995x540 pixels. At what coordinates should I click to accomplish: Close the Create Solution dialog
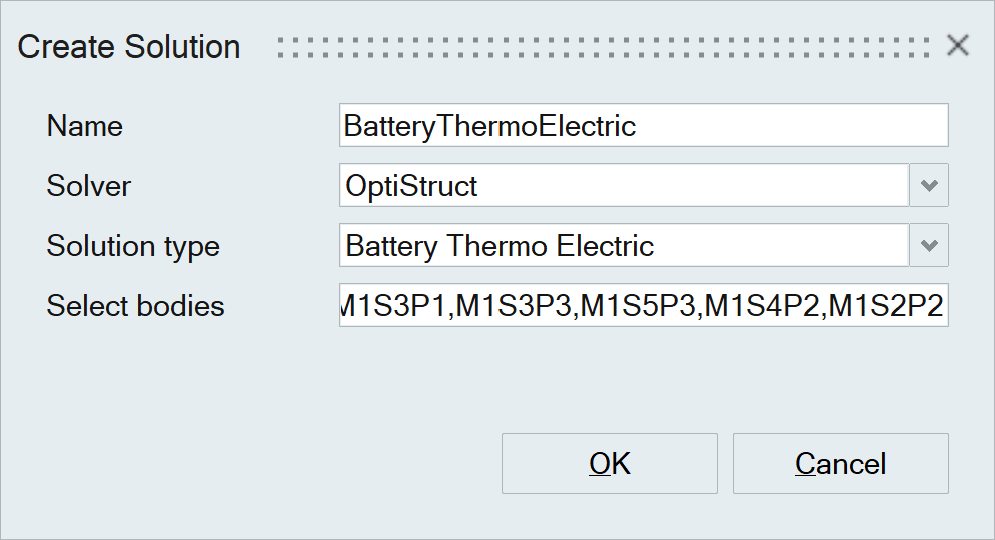coord(957,46)
